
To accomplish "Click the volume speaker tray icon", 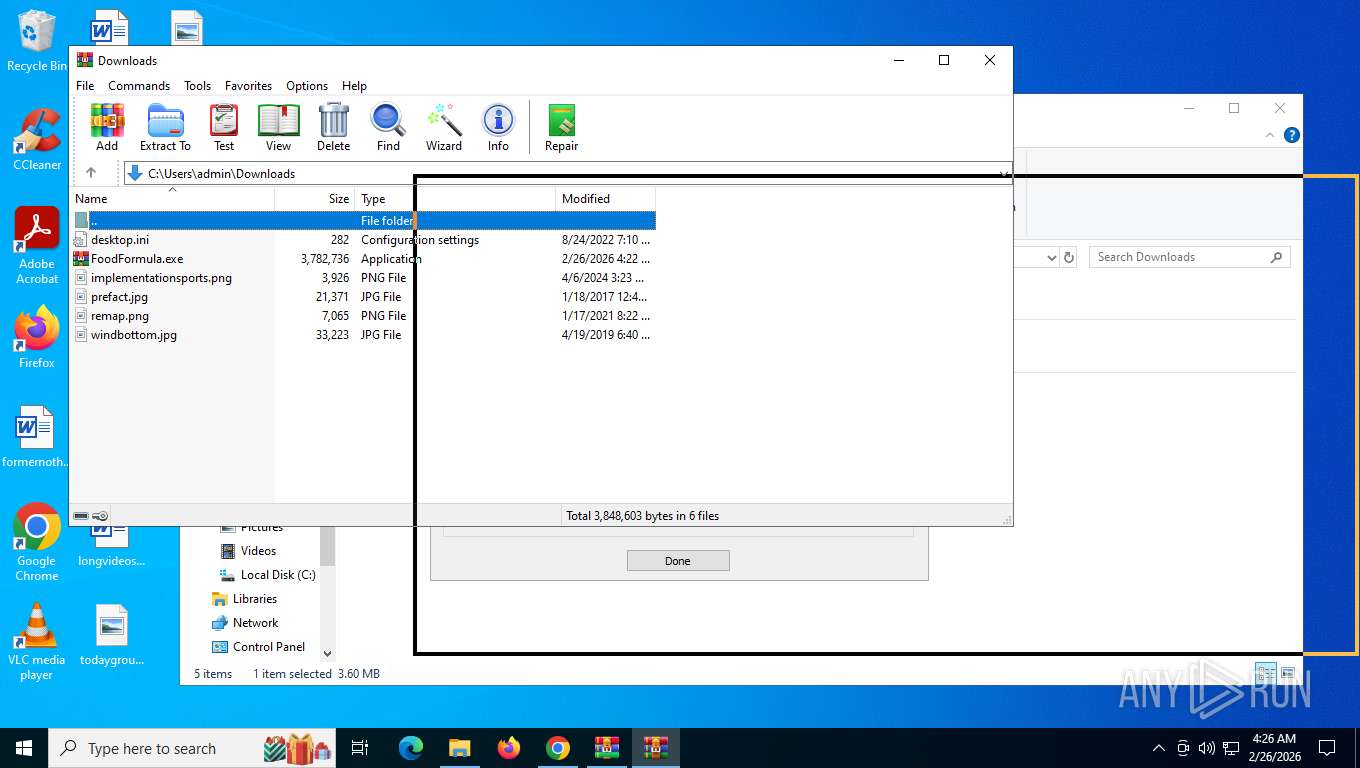I will (1206, 748).
